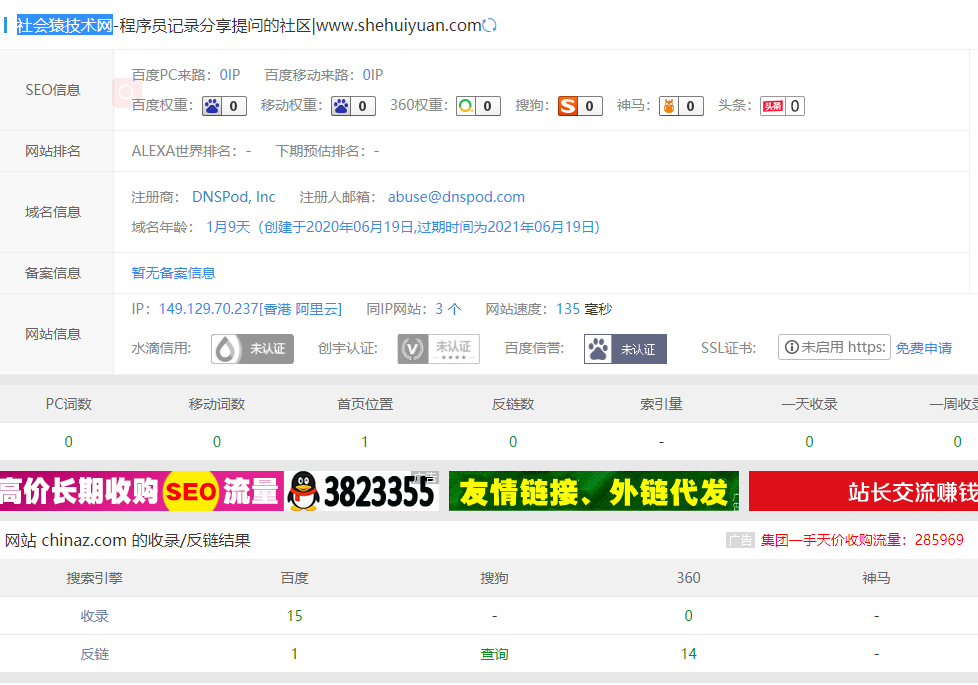Click the 一天收录 value 0
The height and width of the screenshot is (685, 978).
click(x=809, y=442)
